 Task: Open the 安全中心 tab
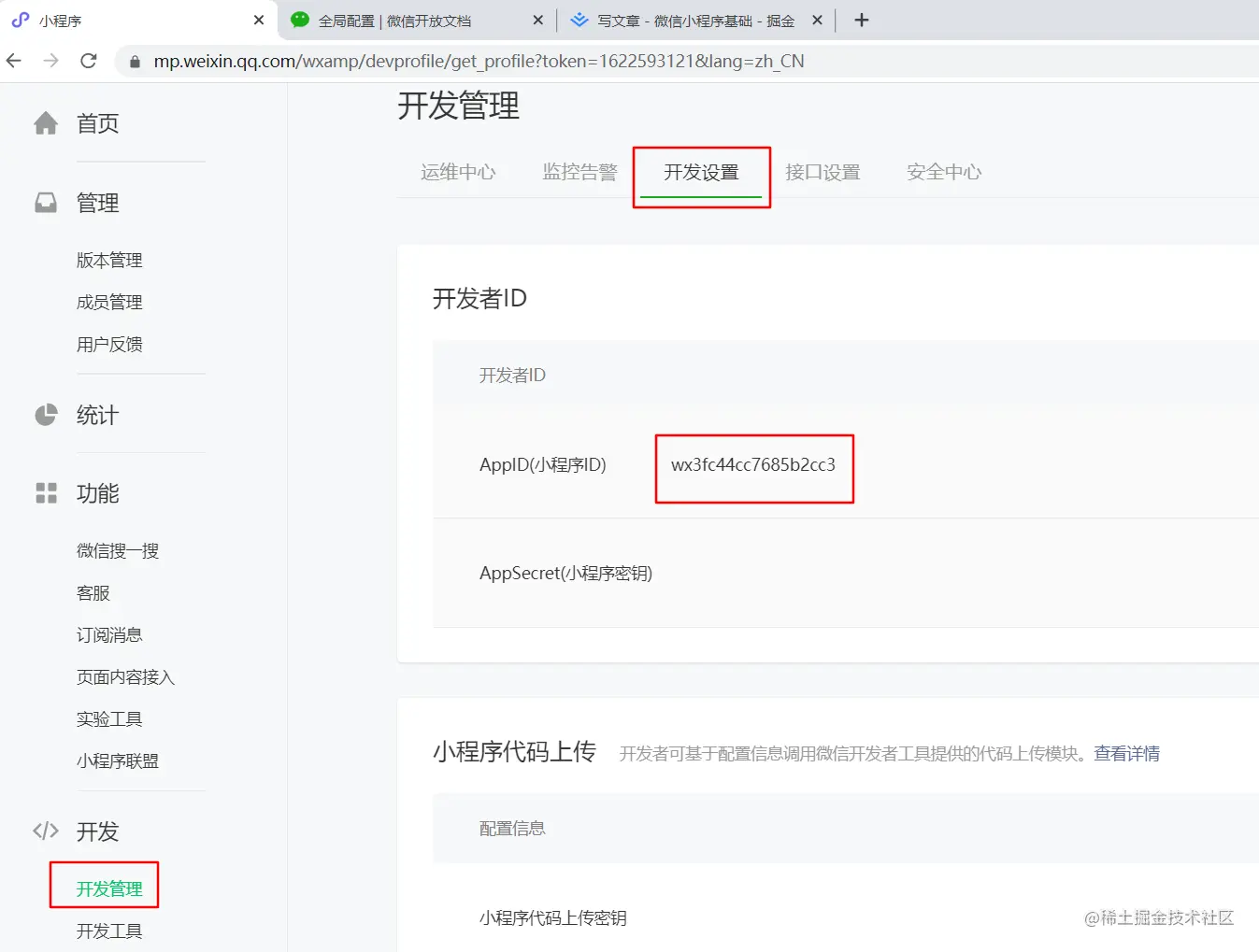point(944,172)
